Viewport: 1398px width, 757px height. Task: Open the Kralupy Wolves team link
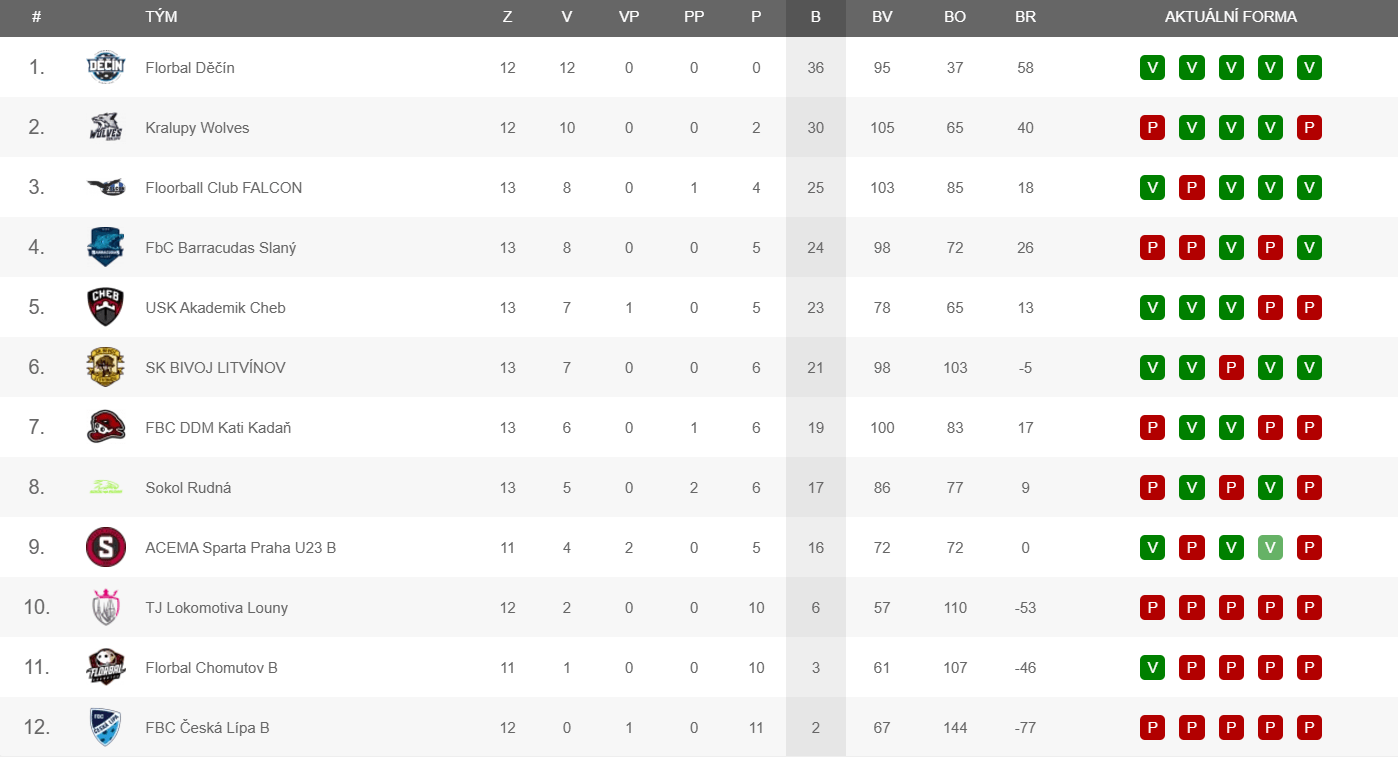click(197, 128)
